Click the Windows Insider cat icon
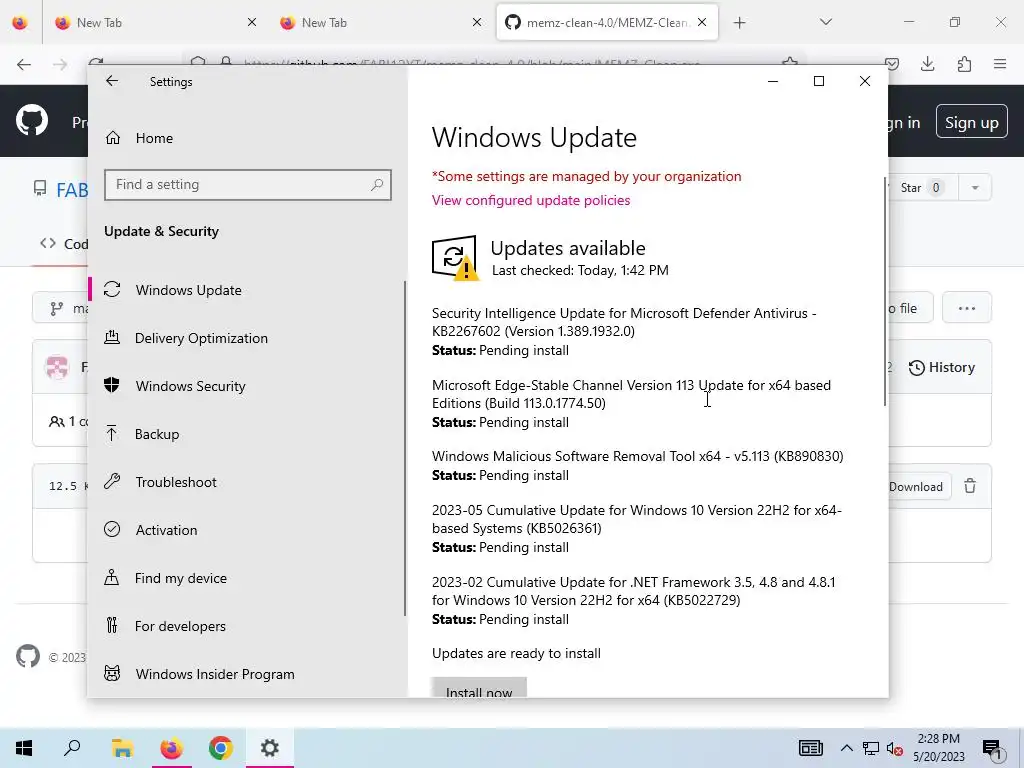The height and width of the screenshot is (768, 1024). (112, 673)
